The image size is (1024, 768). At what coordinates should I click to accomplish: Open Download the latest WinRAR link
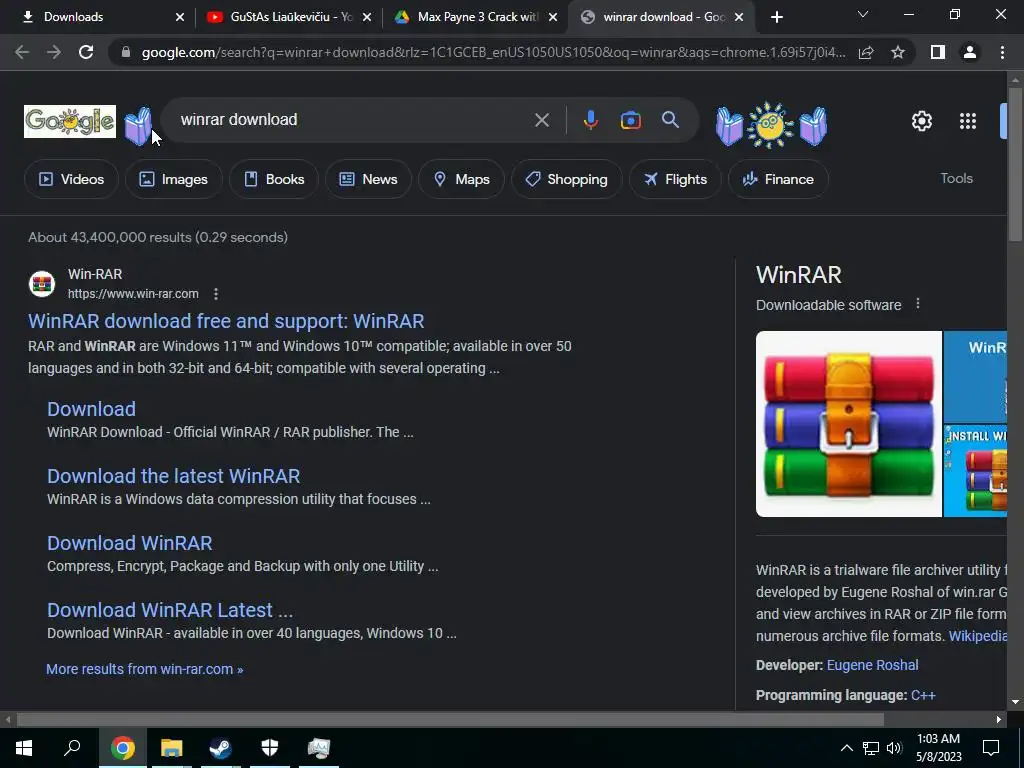[x=174, y=476]
